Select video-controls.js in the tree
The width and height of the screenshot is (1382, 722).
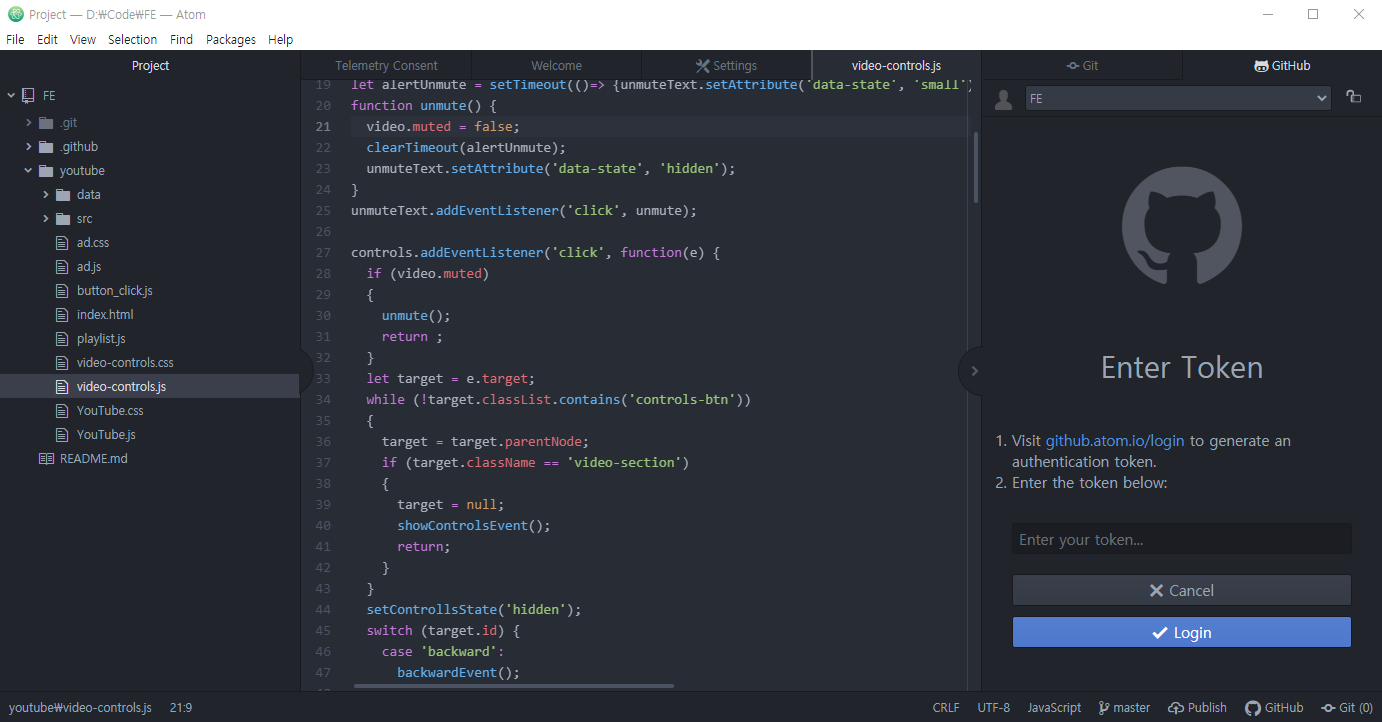pos(150,386)
